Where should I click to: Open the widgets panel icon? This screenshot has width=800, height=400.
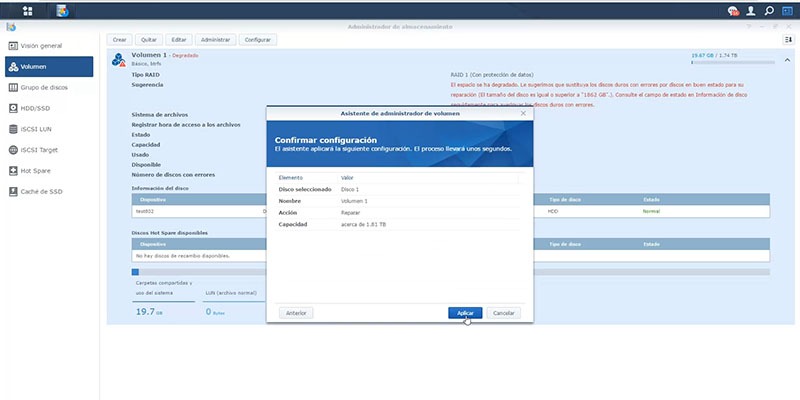pos(787,11)
